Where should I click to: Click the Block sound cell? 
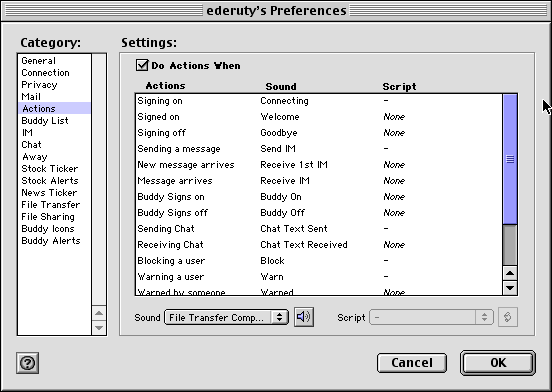272,261
